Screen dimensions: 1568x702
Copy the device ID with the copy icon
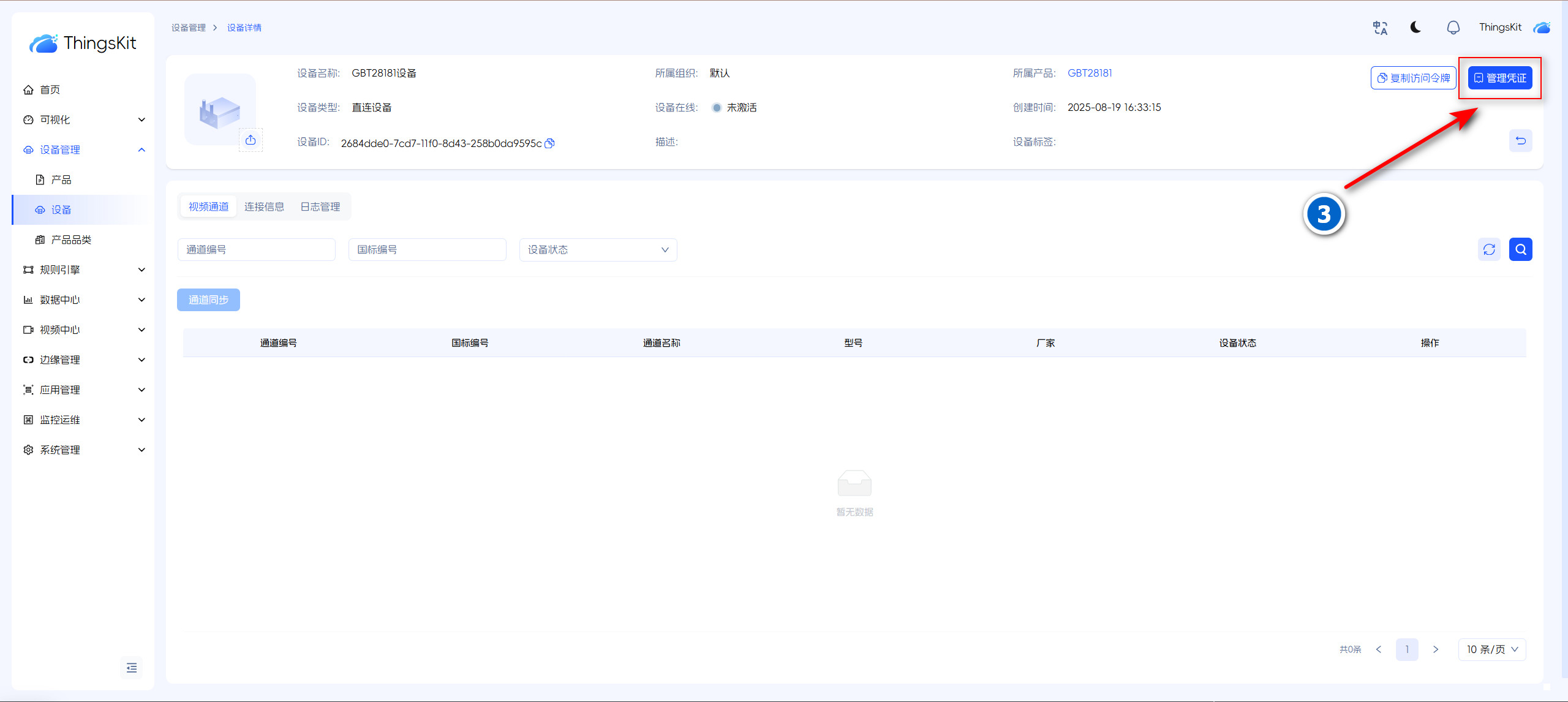pyautogui.click(x=549, y=143)
